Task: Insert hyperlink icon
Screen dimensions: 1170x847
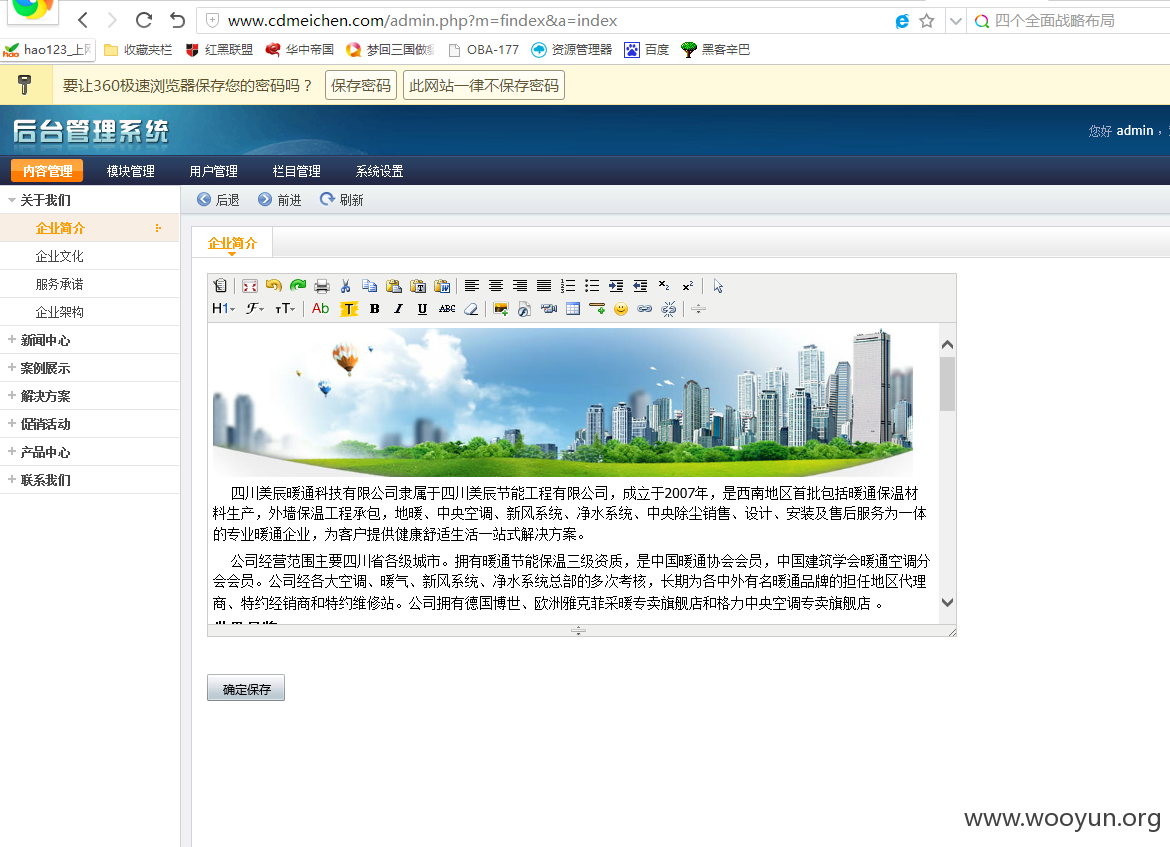Action: pyautogui.click(x=645, y=309)
